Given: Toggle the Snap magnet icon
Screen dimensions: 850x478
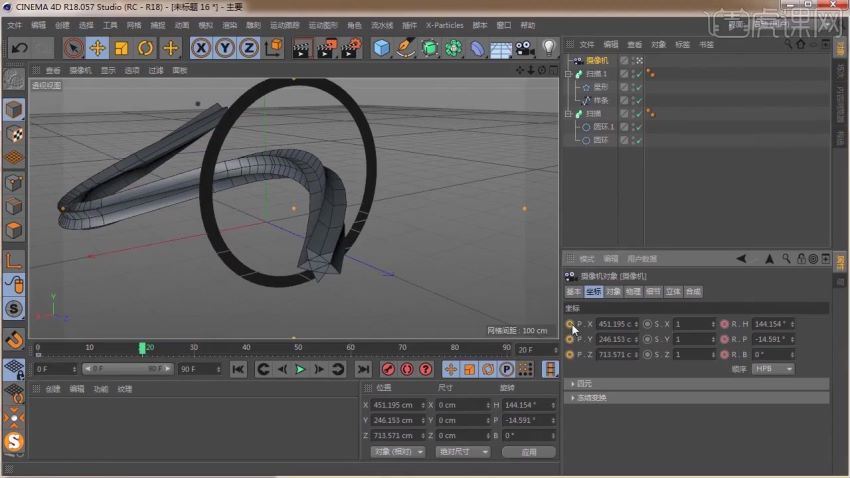Looking at the screenshot, I should [x=14, y=340].
